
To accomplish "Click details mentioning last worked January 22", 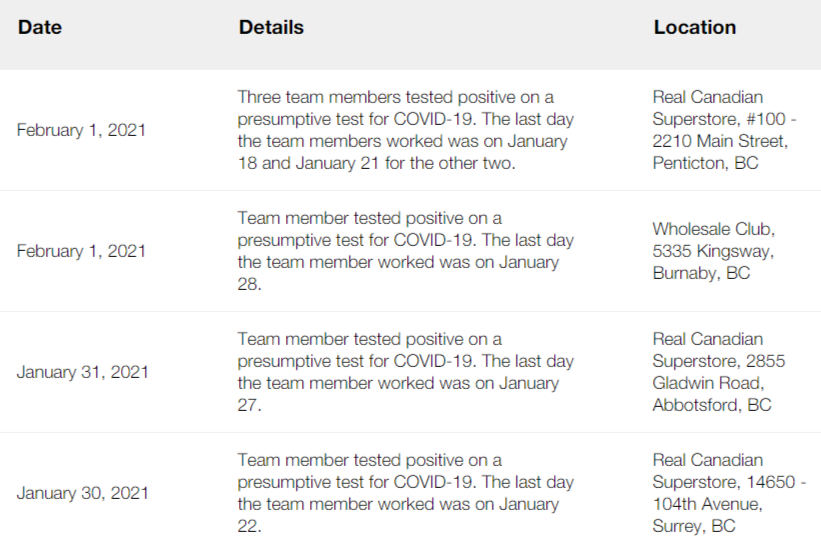I will (406, 493).
